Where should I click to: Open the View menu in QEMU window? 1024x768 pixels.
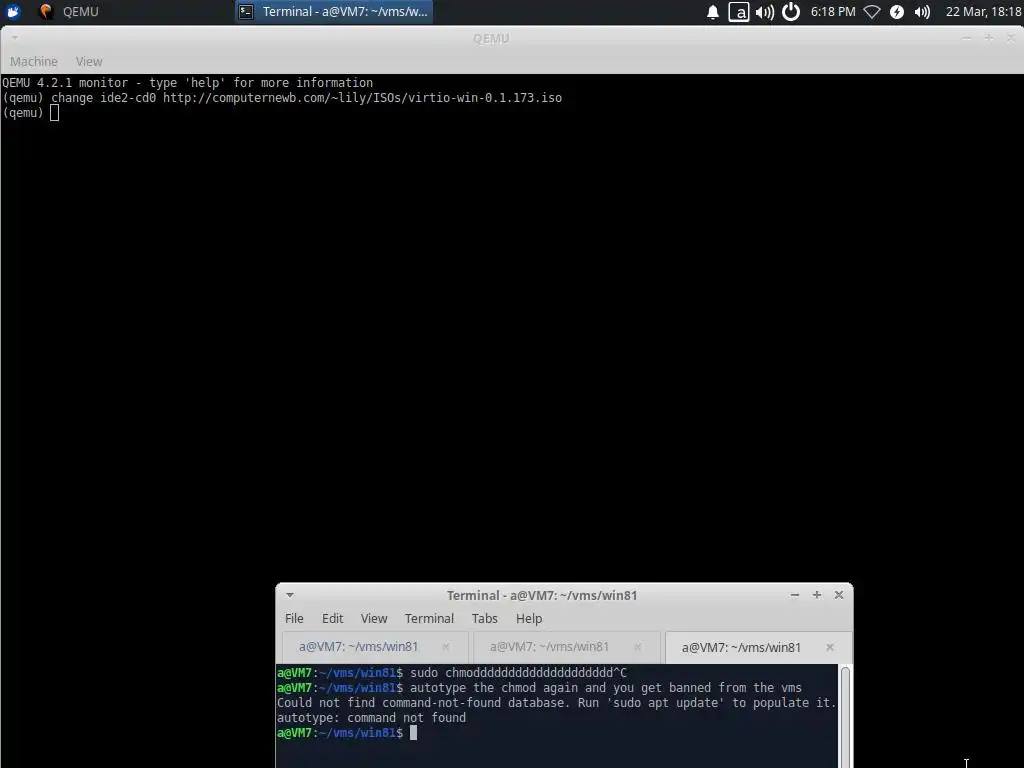click(89, 61)
